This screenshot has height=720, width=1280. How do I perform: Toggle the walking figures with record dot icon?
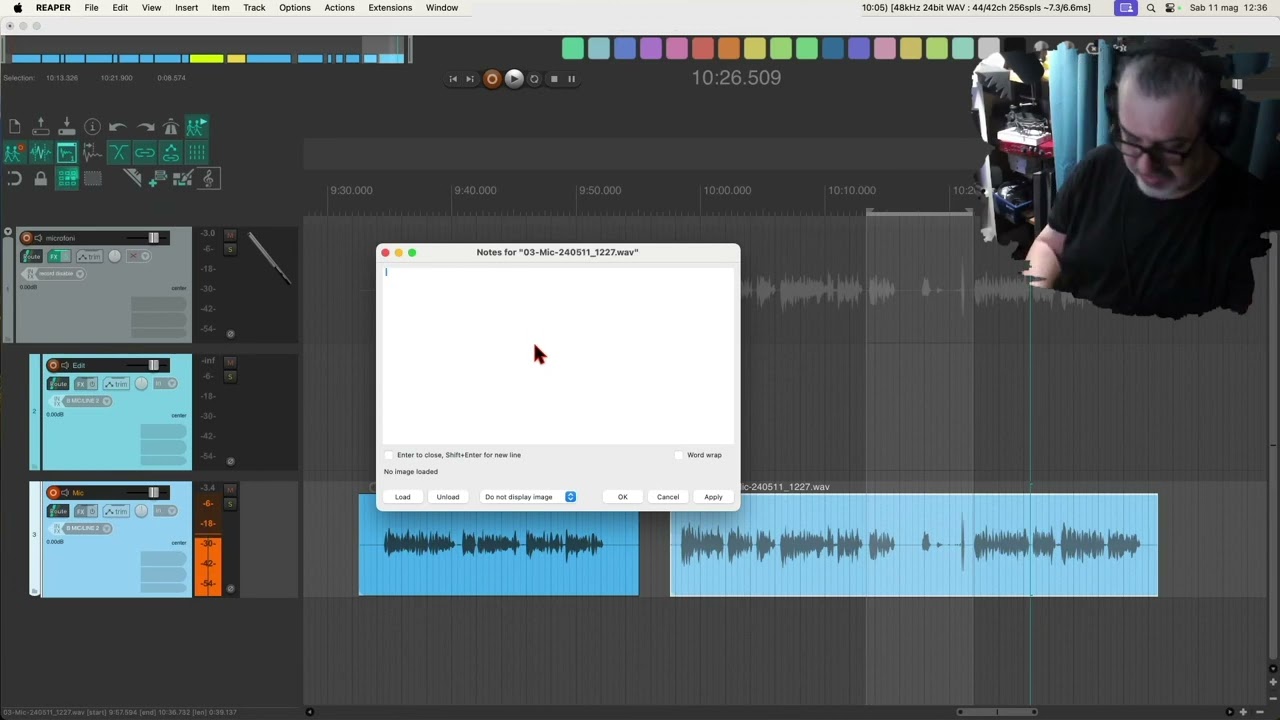tap(14, 152)
